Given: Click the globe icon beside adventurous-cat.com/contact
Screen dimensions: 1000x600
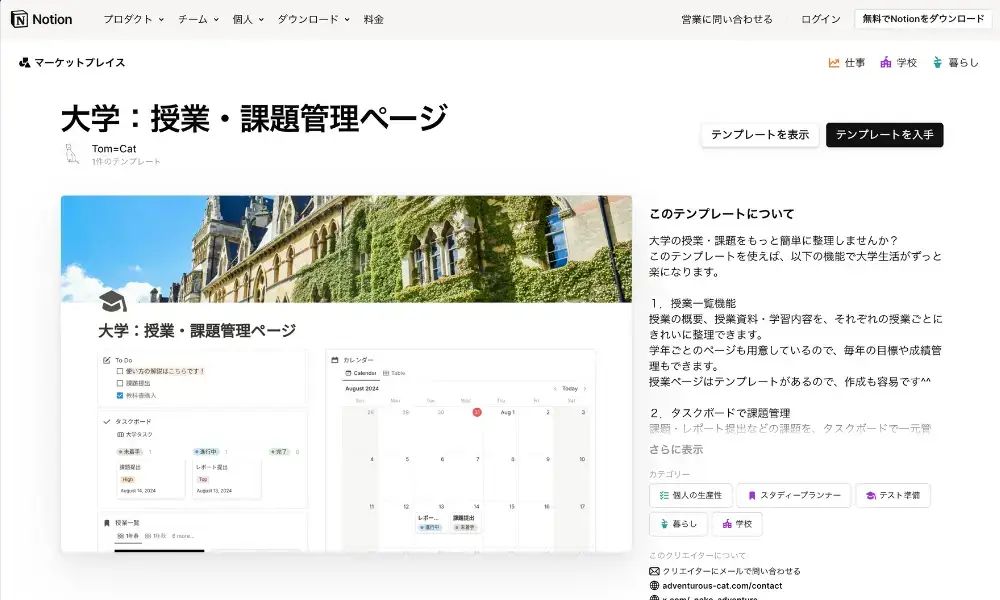Looking at the screenshot, I should (654, 586).
